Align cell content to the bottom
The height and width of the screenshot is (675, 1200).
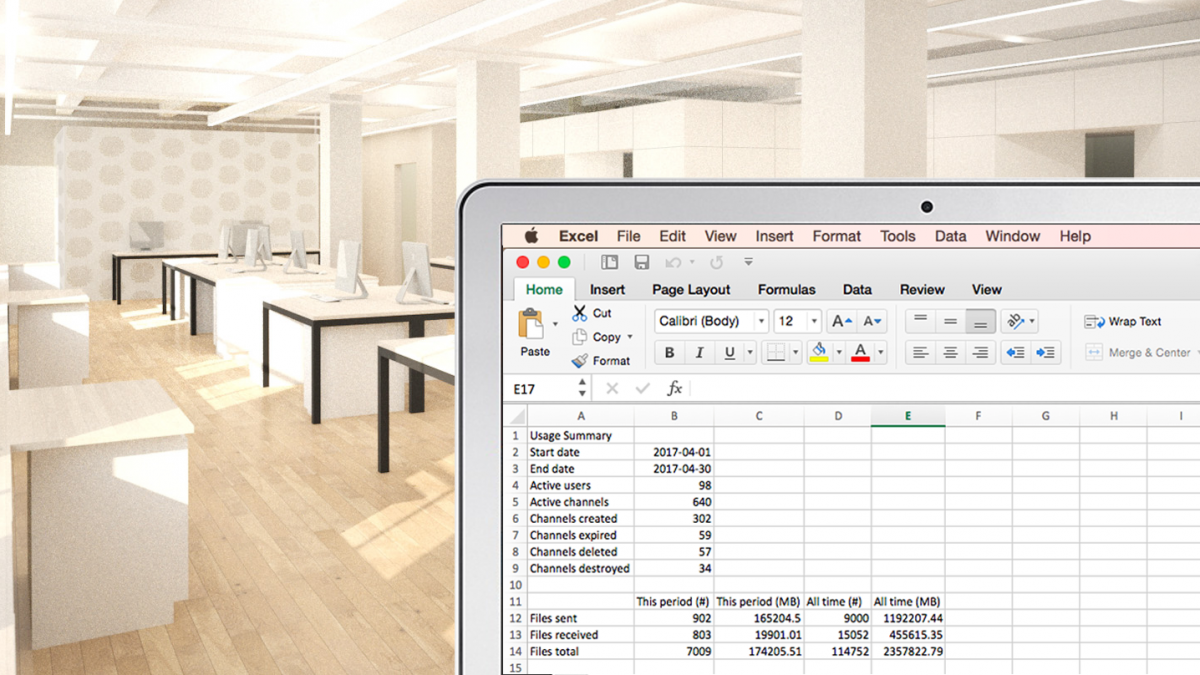coord(981,321)
